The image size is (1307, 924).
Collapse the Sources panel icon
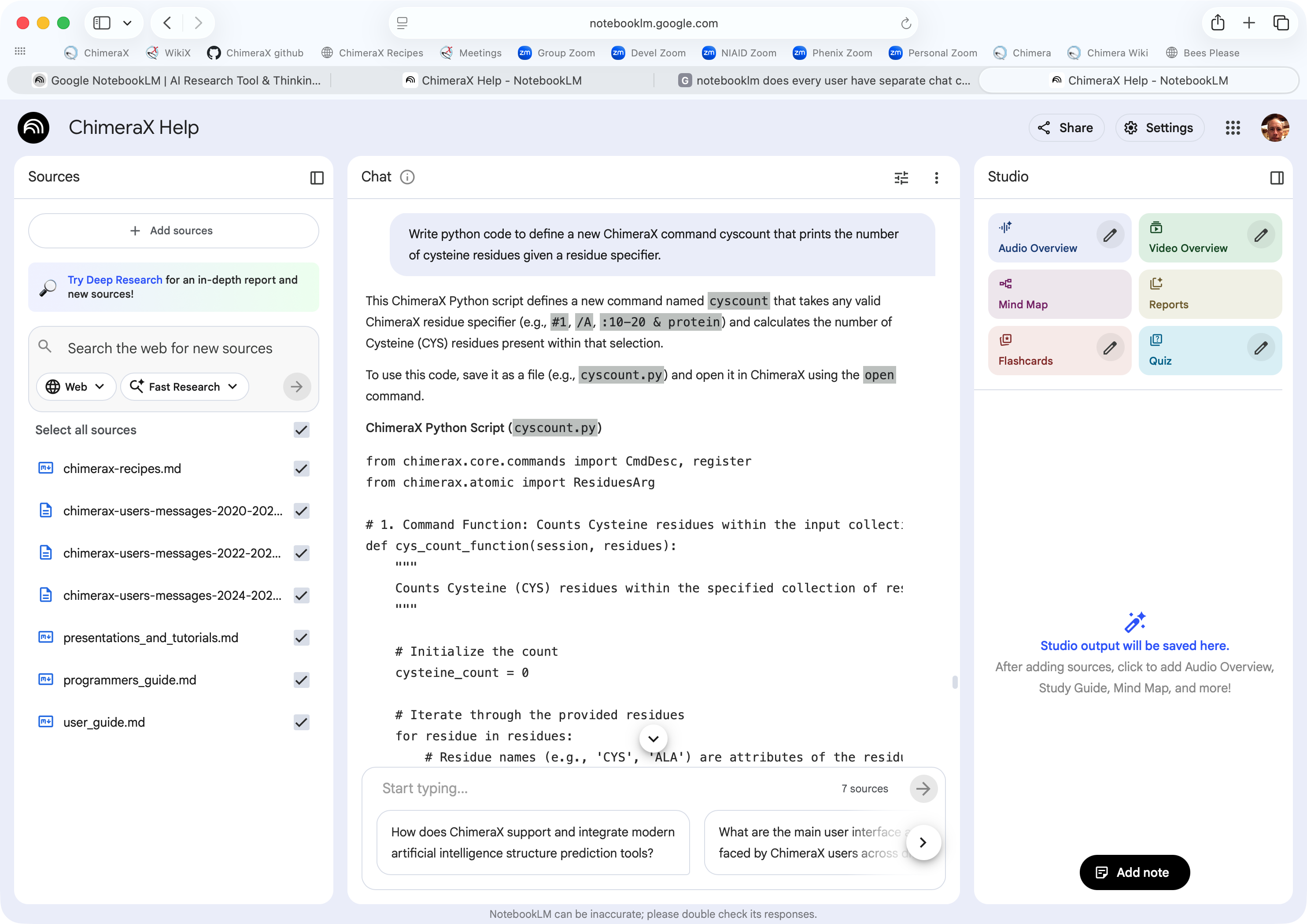coord(317,177)
